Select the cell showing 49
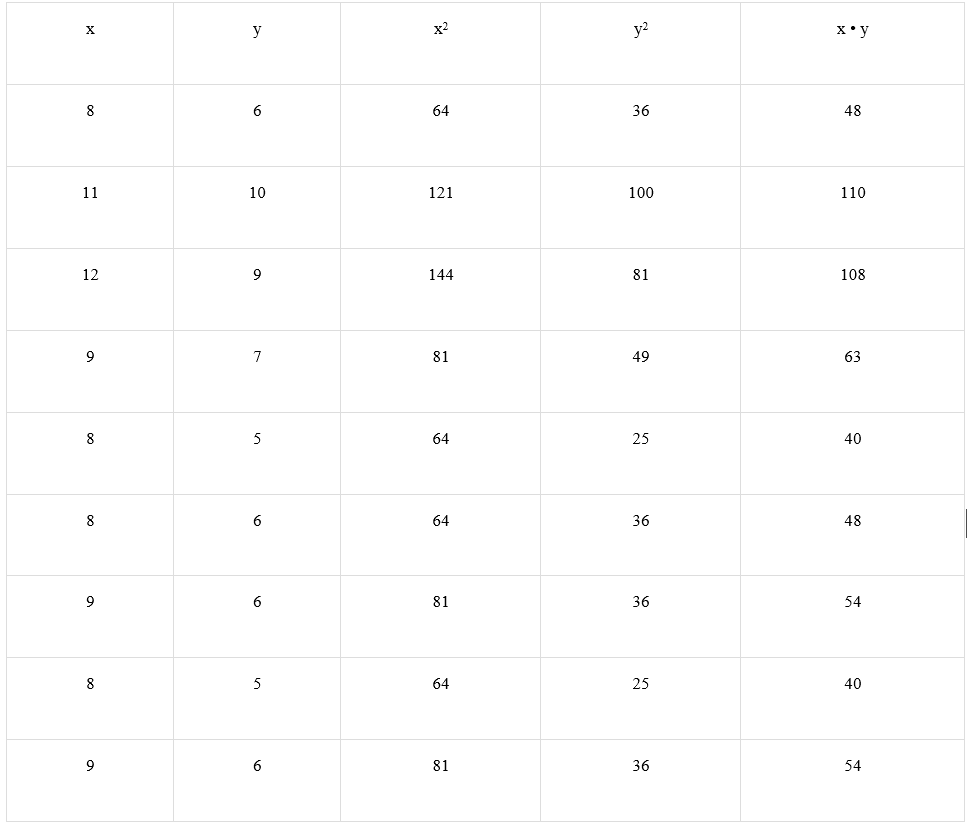Viewport: 968px width, 822px height. pos(640,372)
